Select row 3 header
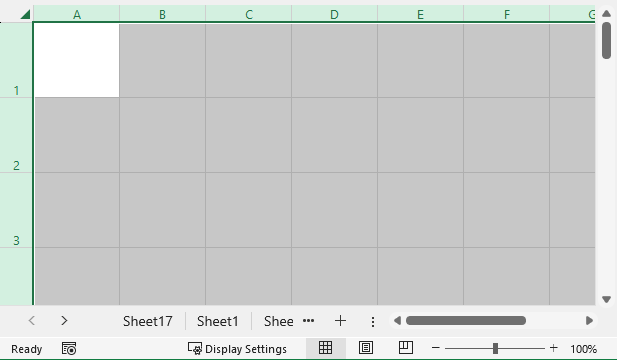This screenshot has height=360, width=617. pos(16,210)
